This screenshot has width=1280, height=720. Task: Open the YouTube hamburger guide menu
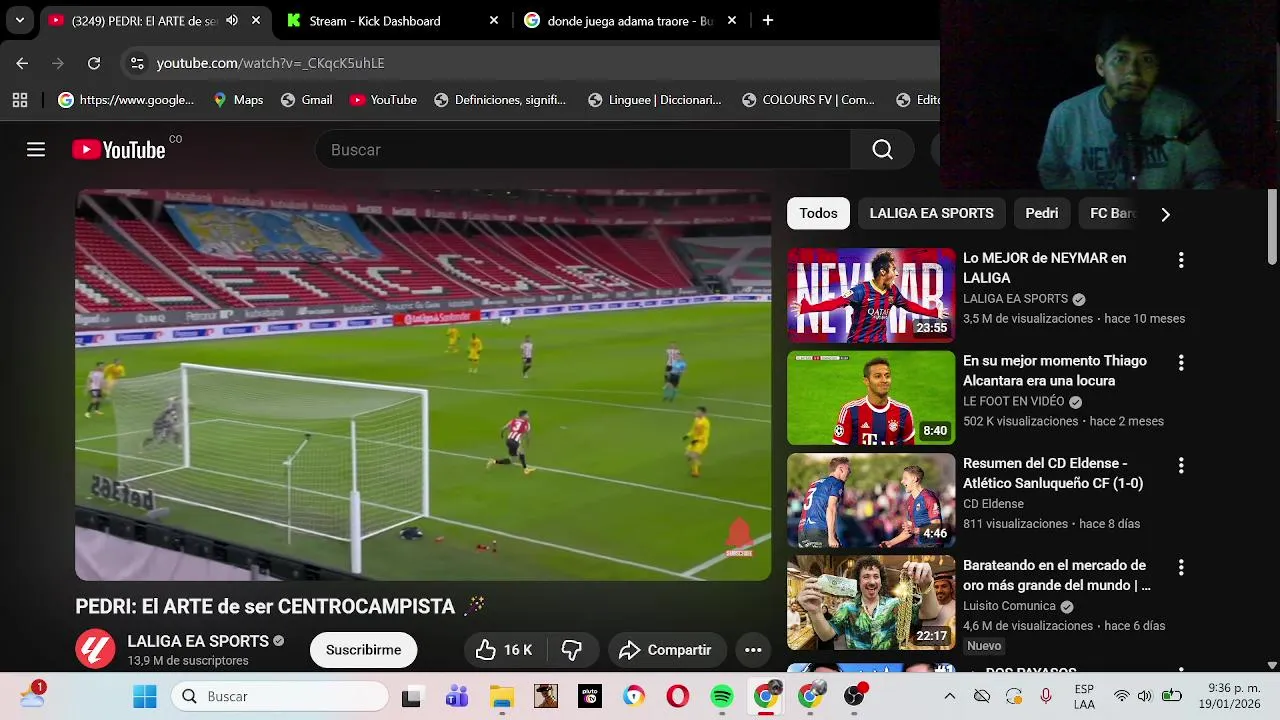[36, 150]
